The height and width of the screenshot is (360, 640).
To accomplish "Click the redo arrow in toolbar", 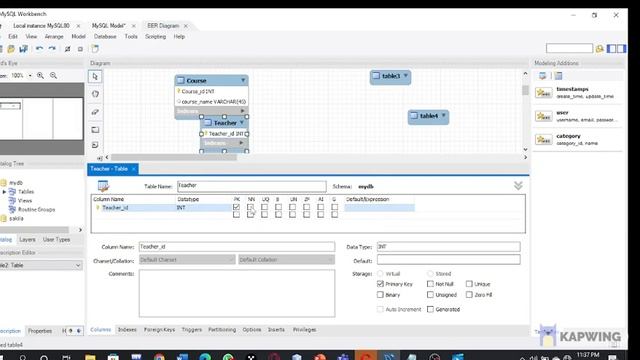I will 52,49.
